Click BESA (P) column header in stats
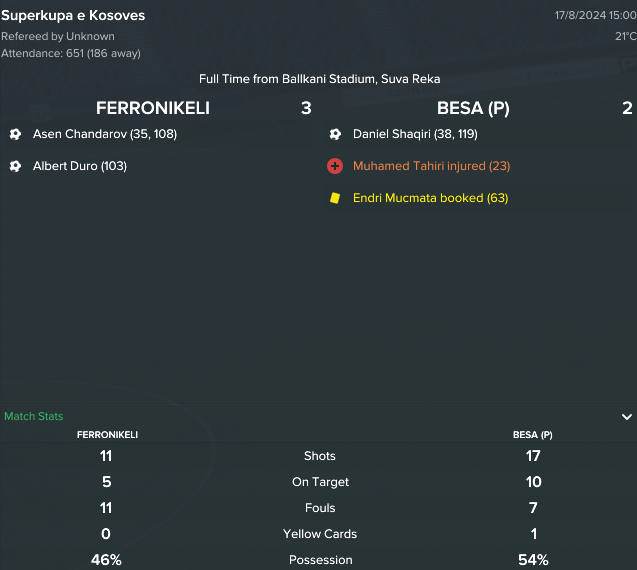 tap(533, 435)
